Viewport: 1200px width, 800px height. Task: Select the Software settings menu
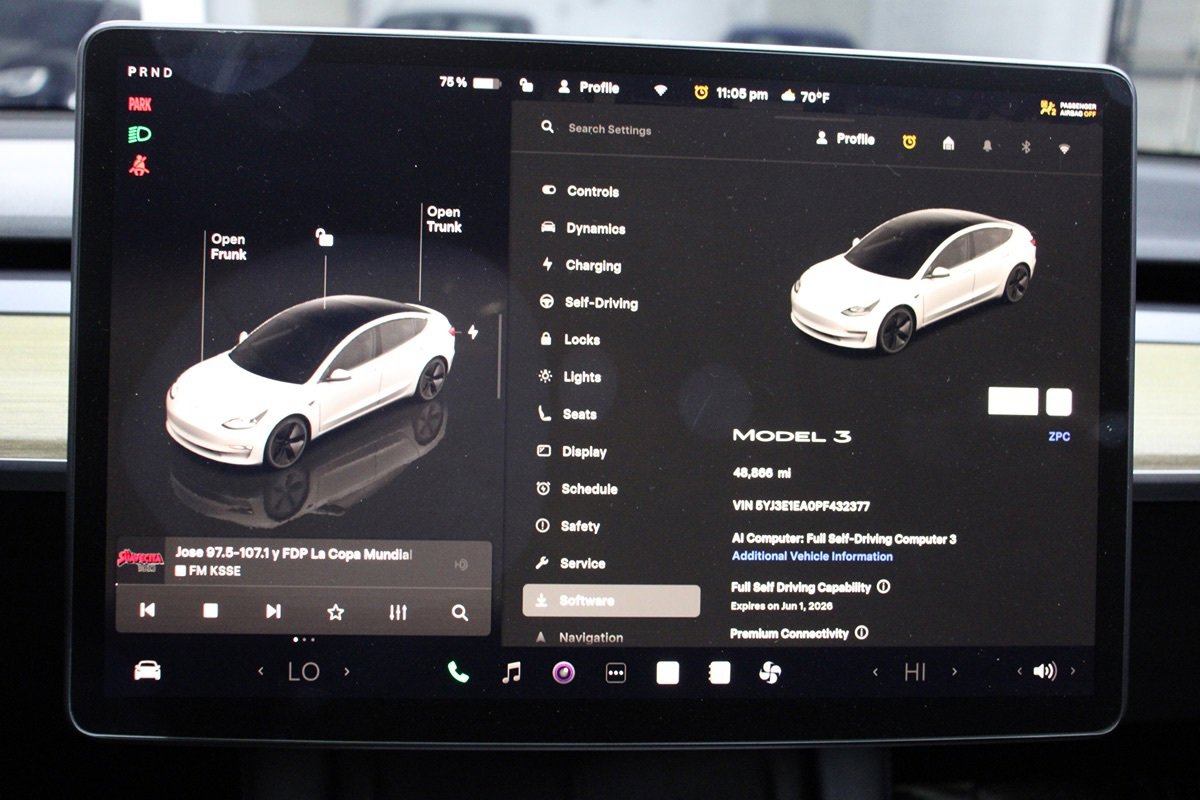tap(611, 601)
